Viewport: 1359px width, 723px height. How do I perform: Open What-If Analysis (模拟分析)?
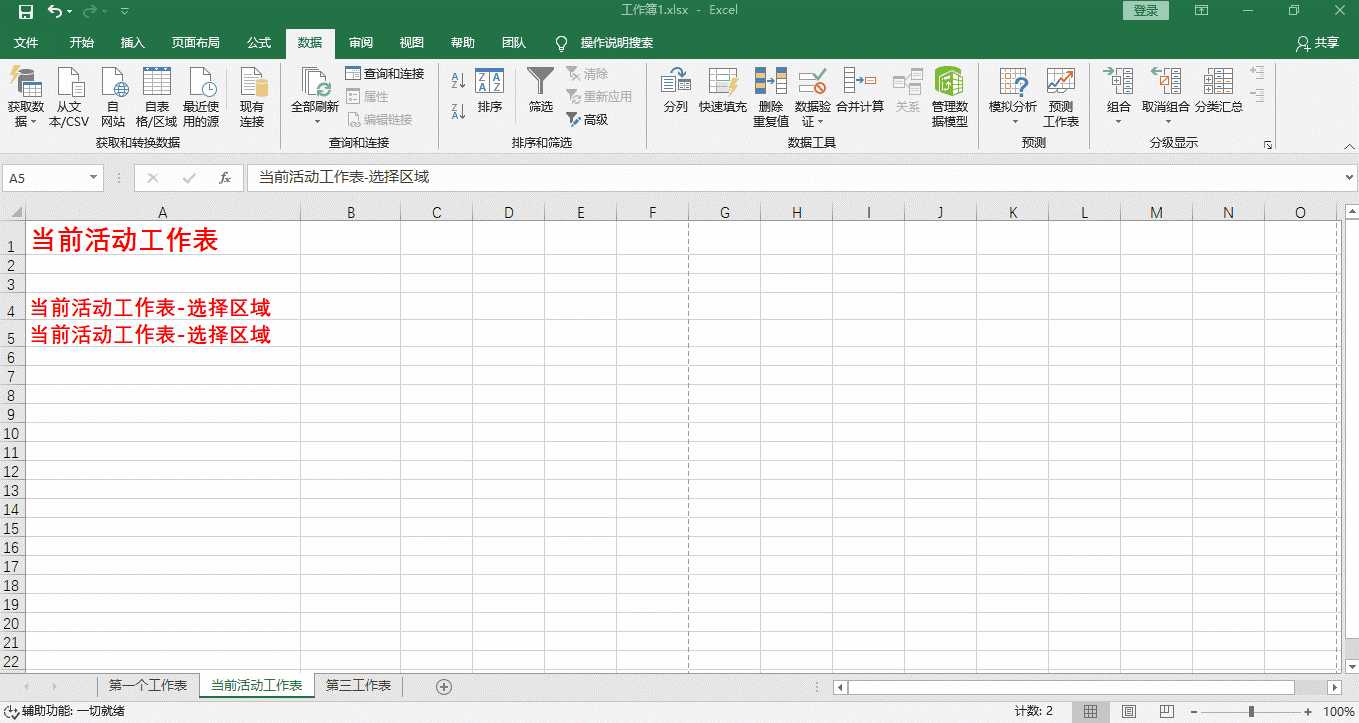(x=1013, y=98)
